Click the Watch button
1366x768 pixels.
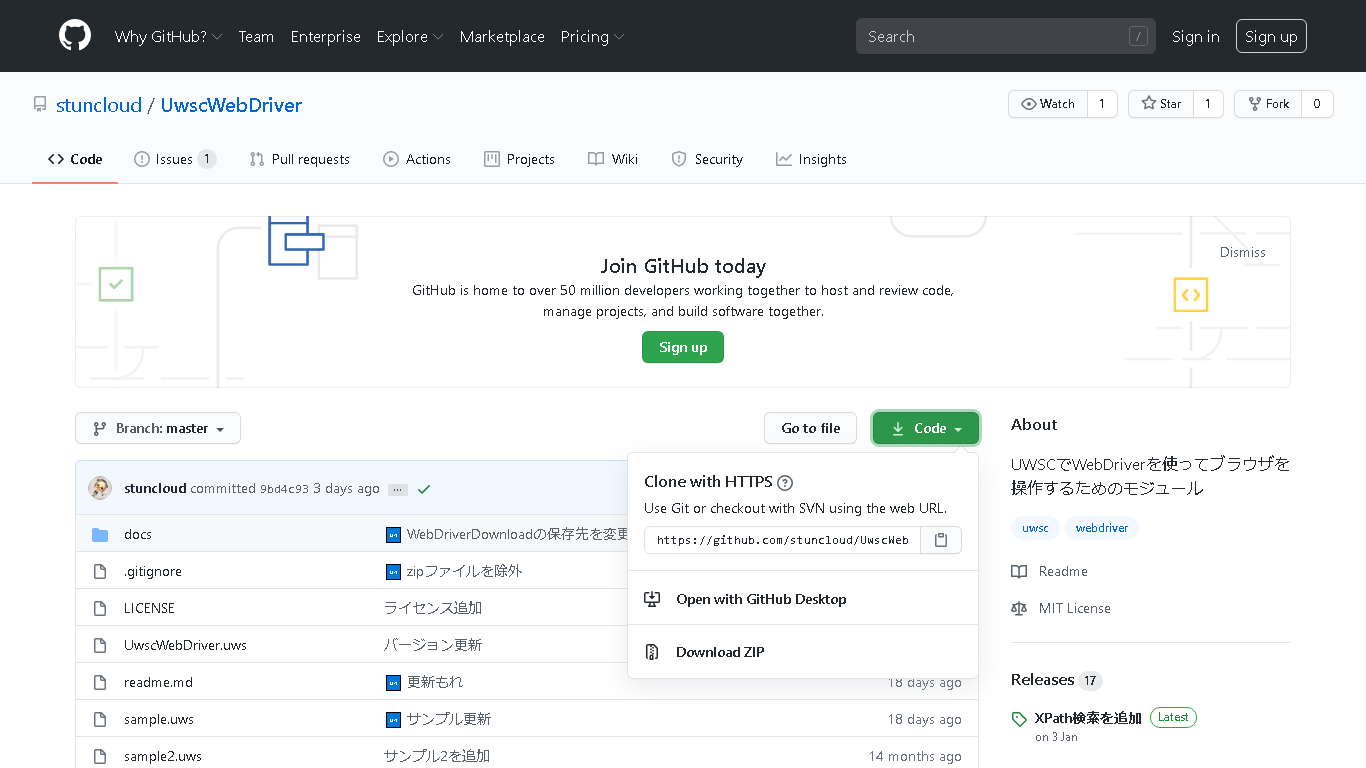[x=1048, y=104]
